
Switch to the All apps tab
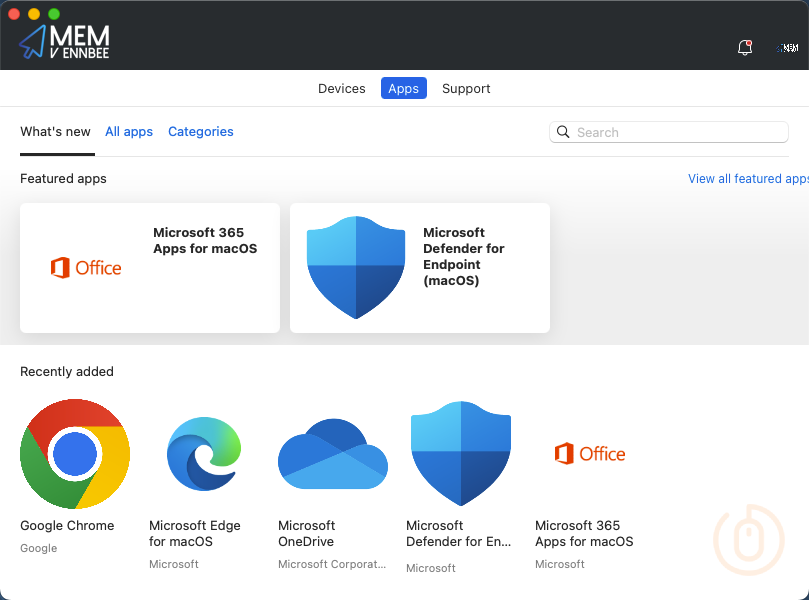pos(128,131)
